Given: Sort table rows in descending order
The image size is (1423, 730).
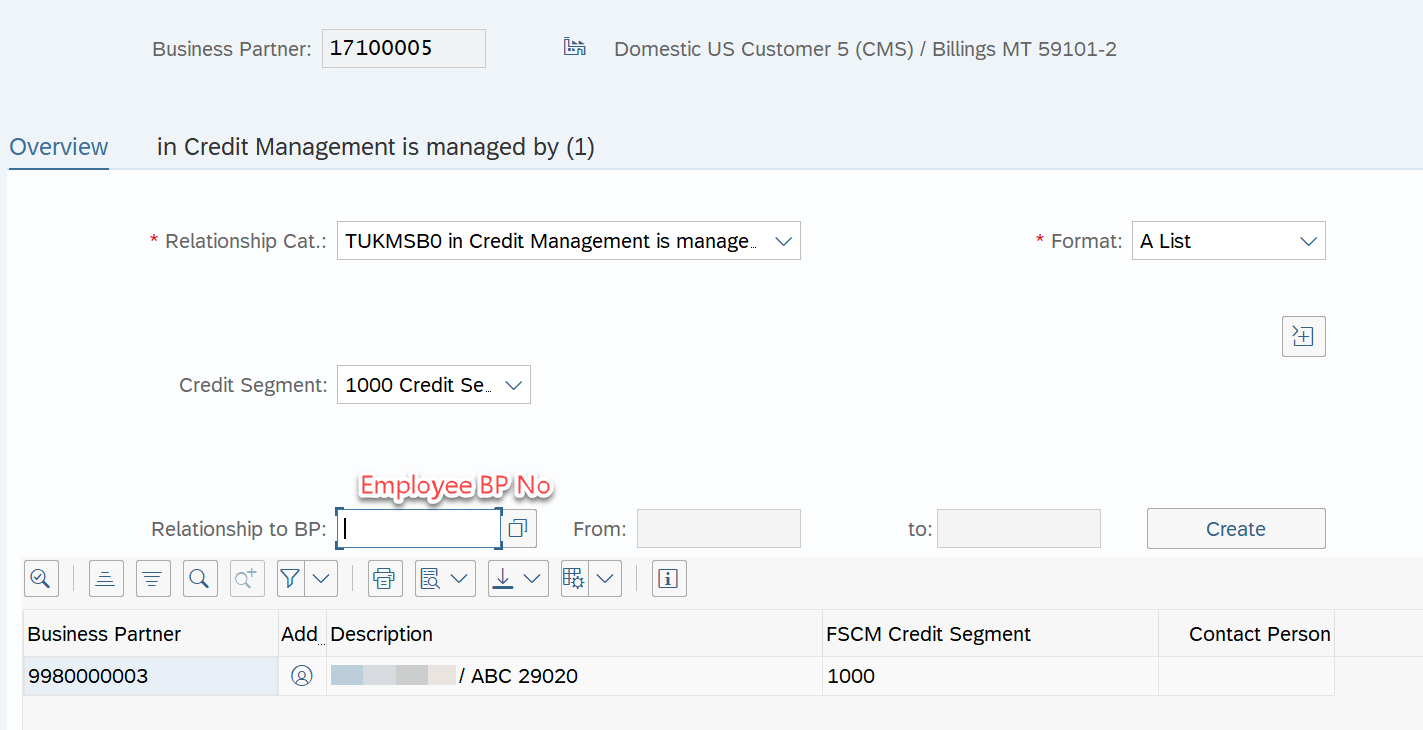Looking at the screenshot, I should click(x=153, y=578).
